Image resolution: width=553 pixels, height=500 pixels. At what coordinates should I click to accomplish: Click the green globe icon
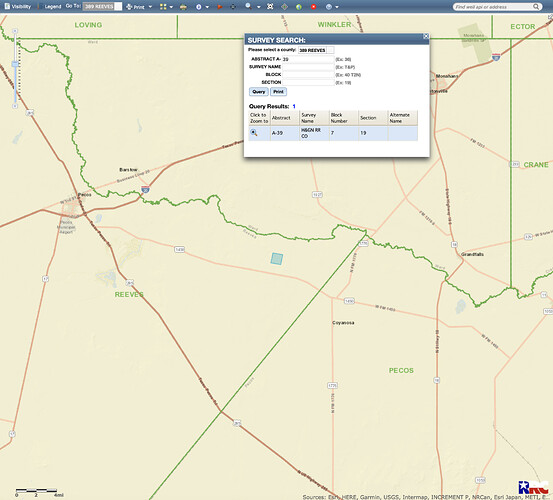299,7
